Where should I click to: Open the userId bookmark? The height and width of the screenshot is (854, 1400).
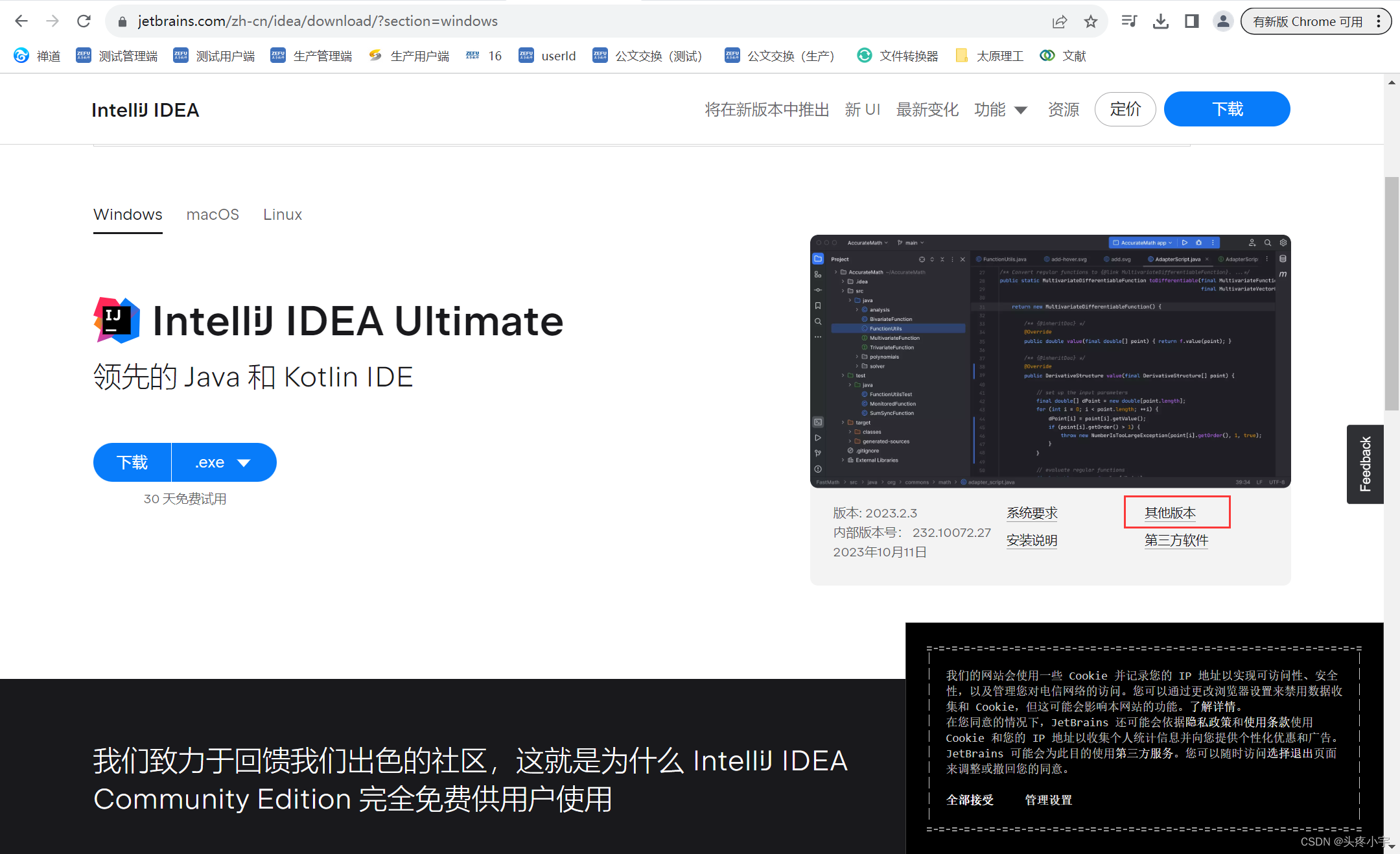click(x=547, y=56)
